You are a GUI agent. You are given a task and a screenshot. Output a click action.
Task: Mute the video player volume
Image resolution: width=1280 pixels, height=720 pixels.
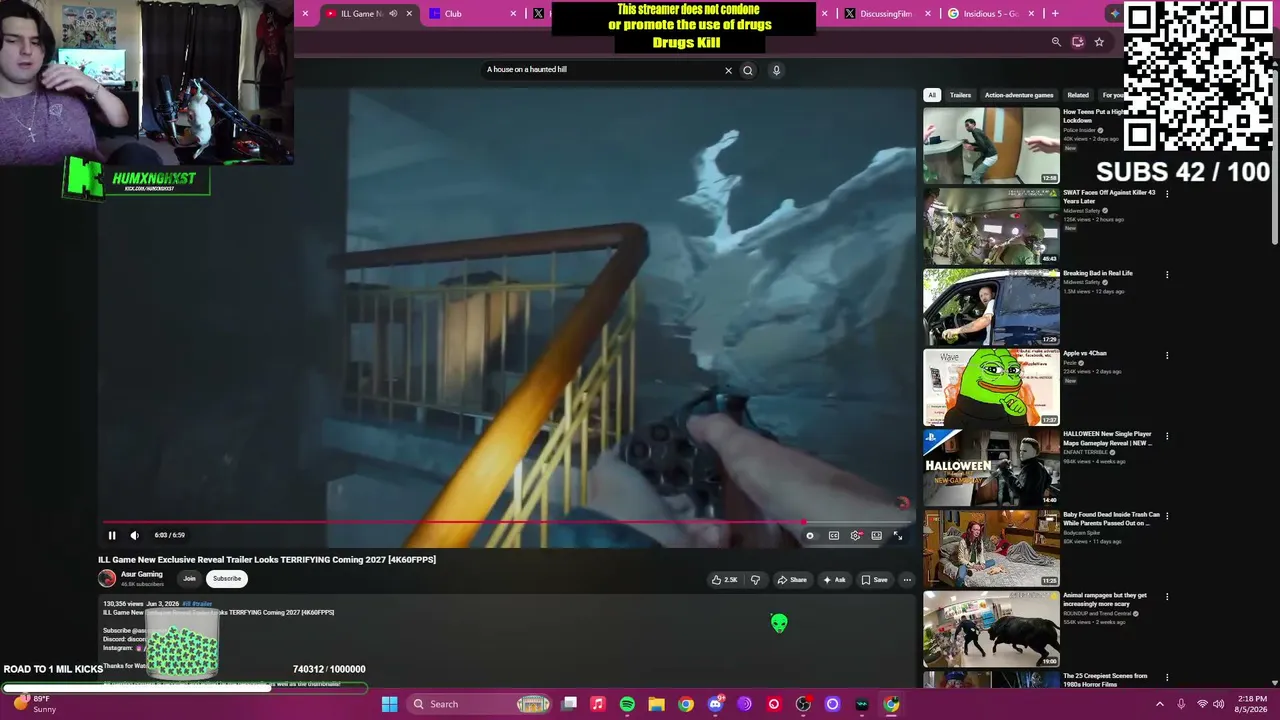point(135,535)
